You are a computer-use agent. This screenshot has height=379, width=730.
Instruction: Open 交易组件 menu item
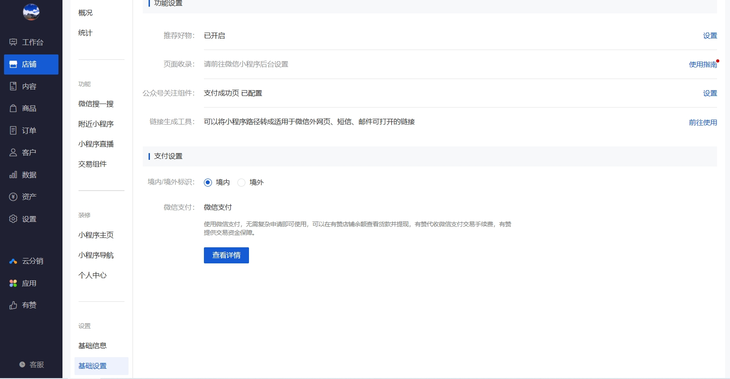click(x=92, y=164)
